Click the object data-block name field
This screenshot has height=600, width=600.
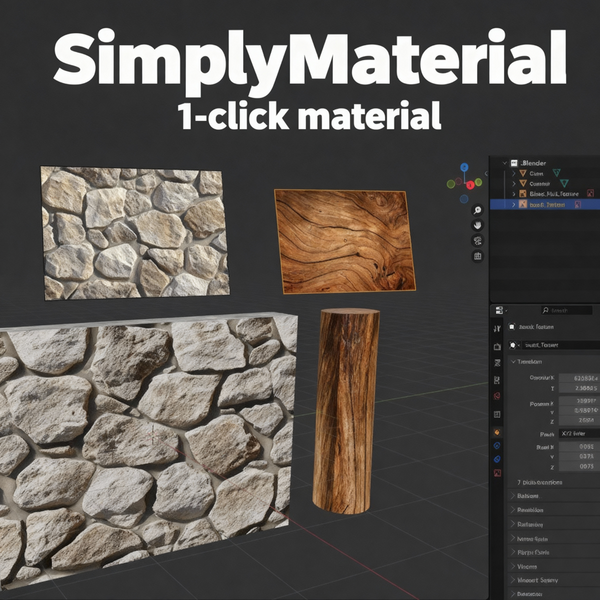click(x=561, y=345)
